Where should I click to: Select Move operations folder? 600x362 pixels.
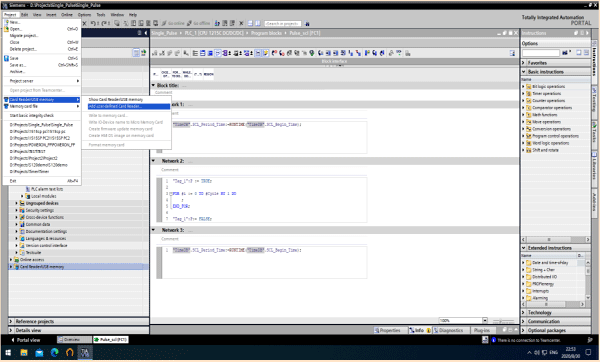[x=546, y=122]
